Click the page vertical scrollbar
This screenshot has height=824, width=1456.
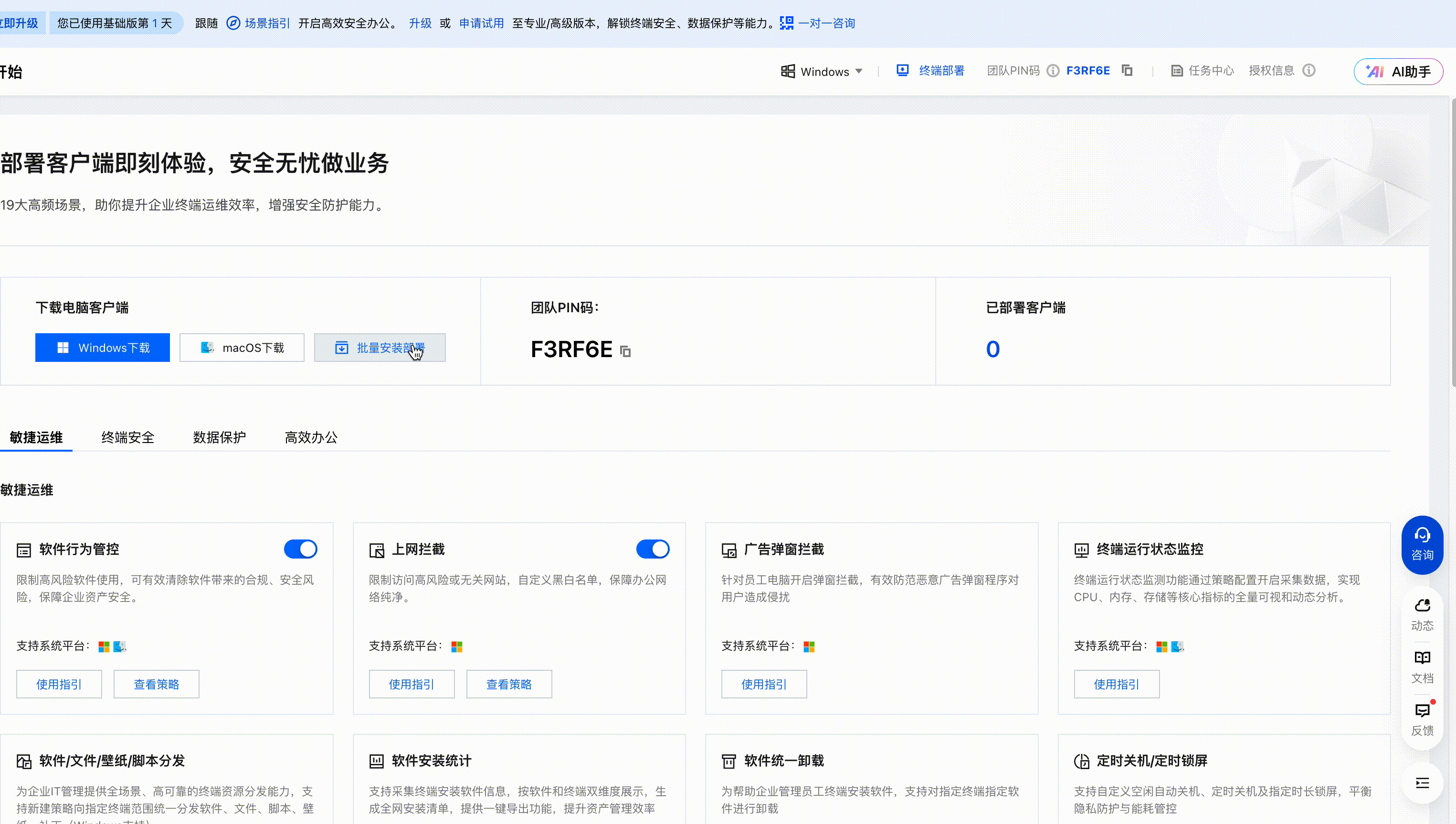[x=1452, y=243]
